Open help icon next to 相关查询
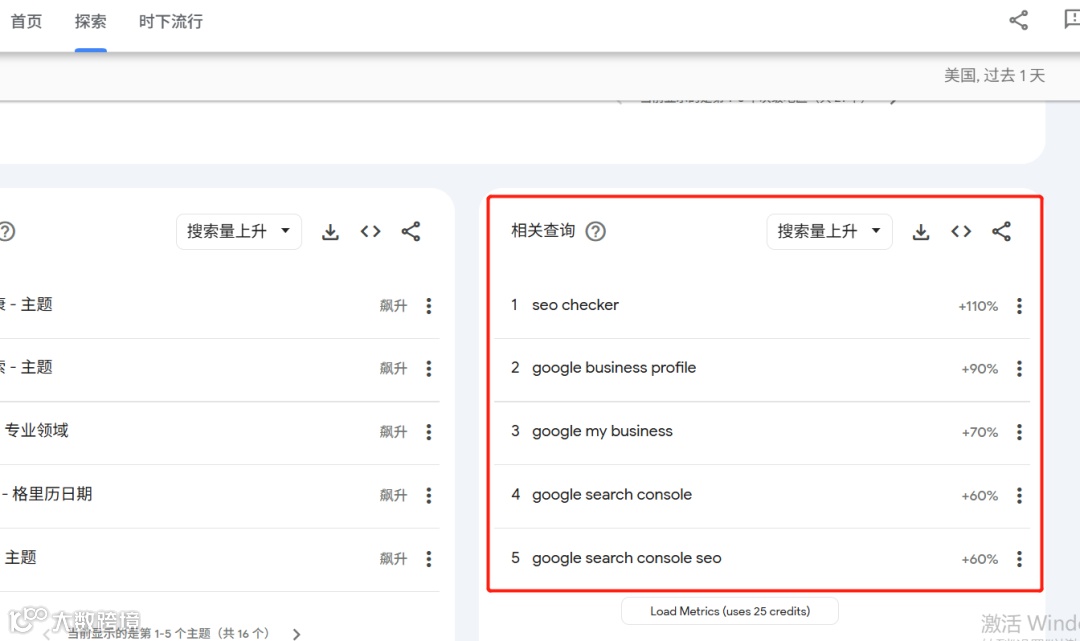The width and height of the screenshot is (1080, 641). 596,231
